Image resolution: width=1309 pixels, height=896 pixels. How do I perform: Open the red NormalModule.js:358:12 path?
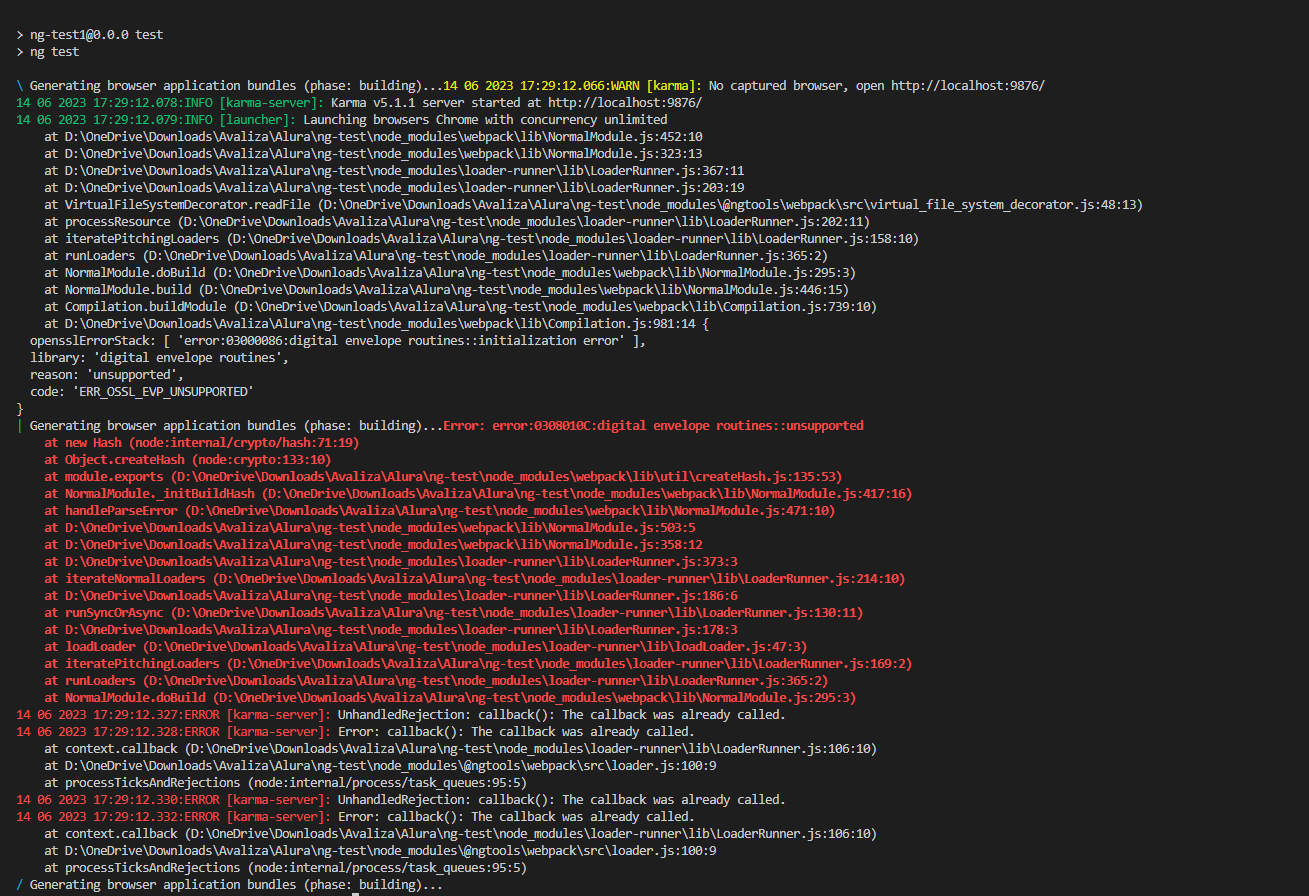coord(384,545)
